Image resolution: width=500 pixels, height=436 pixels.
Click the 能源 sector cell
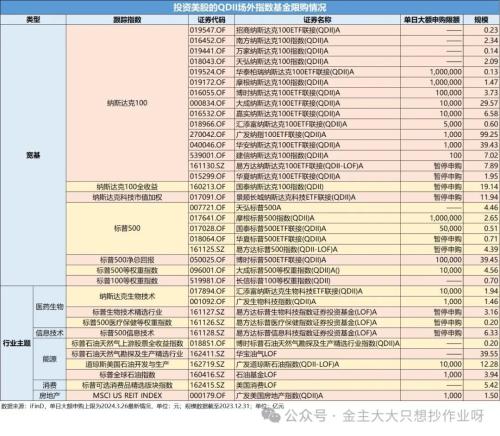[x=49, y=359]
